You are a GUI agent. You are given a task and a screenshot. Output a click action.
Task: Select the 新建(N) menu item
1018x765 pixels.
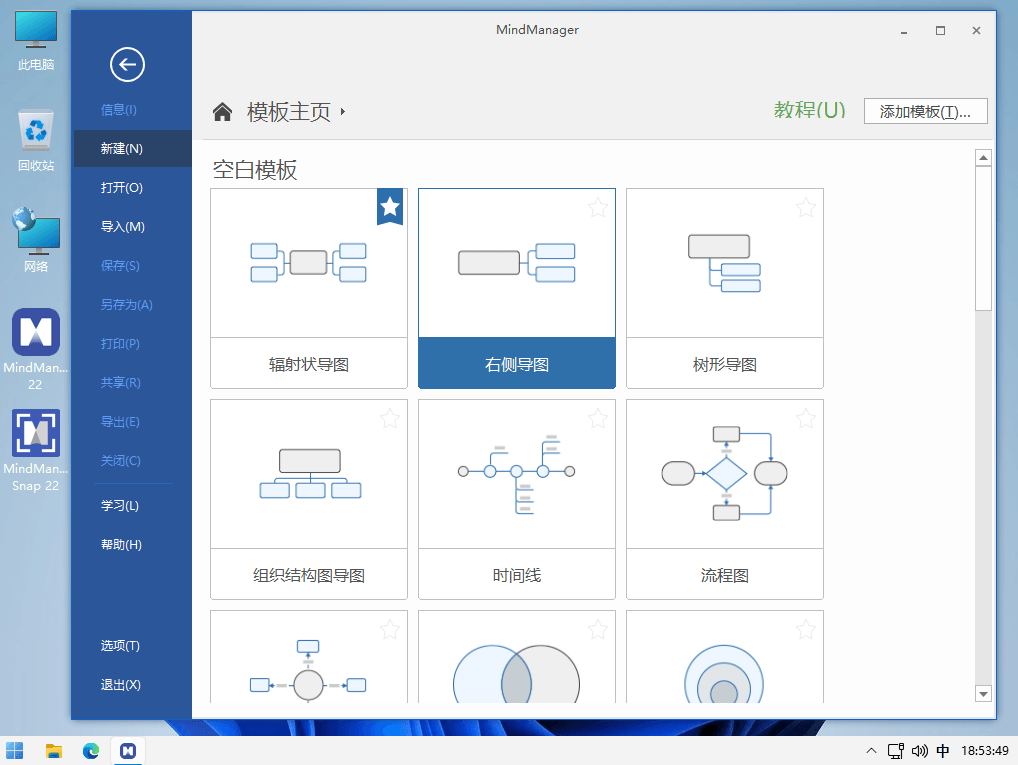[133, 149]
